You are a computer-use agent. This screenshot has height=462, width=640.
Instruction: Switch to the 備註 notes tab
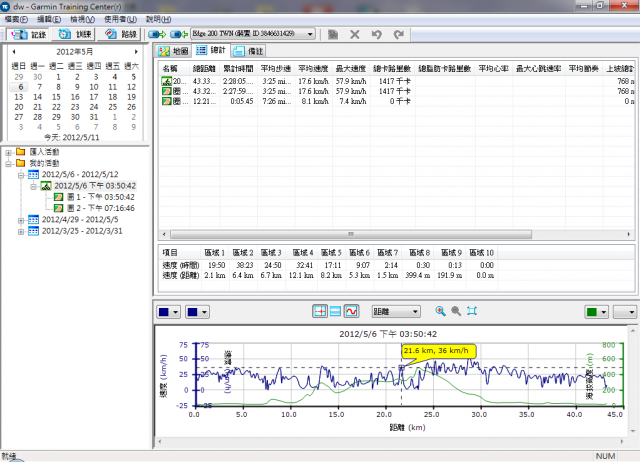coord(249,51)
